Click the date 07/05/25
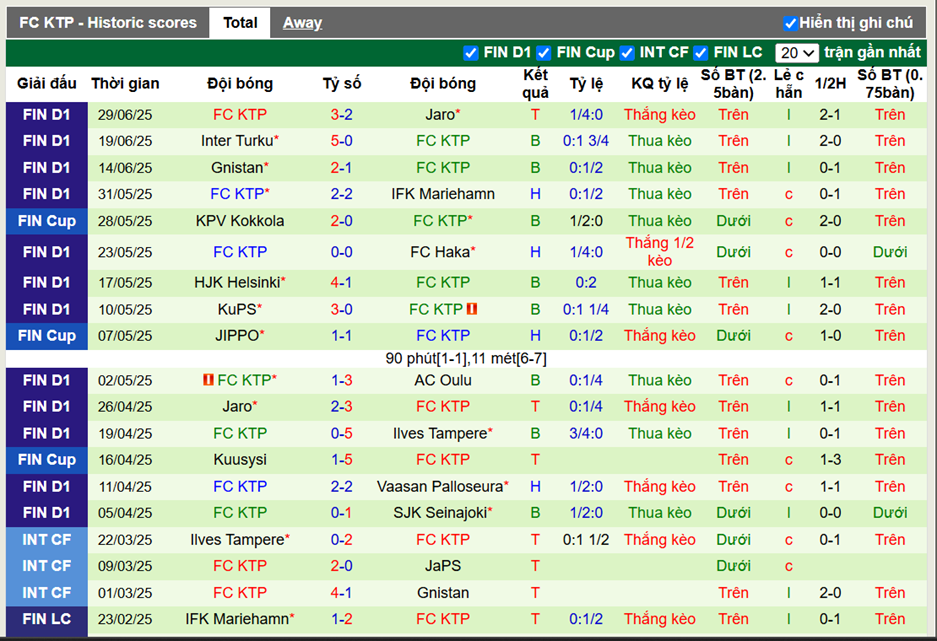 pyautogui.click(x=125, y=336)
